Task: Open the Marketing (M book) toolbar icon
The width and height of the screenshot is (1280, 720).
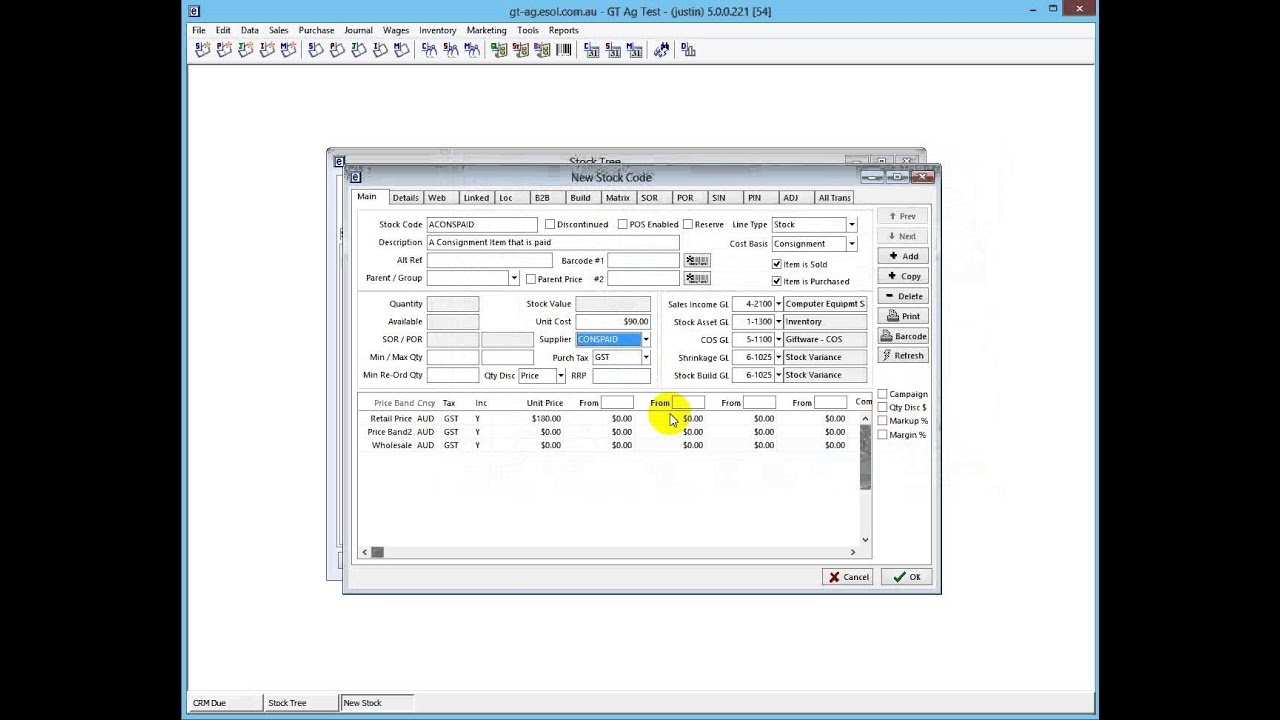Action: pos(401,49)
